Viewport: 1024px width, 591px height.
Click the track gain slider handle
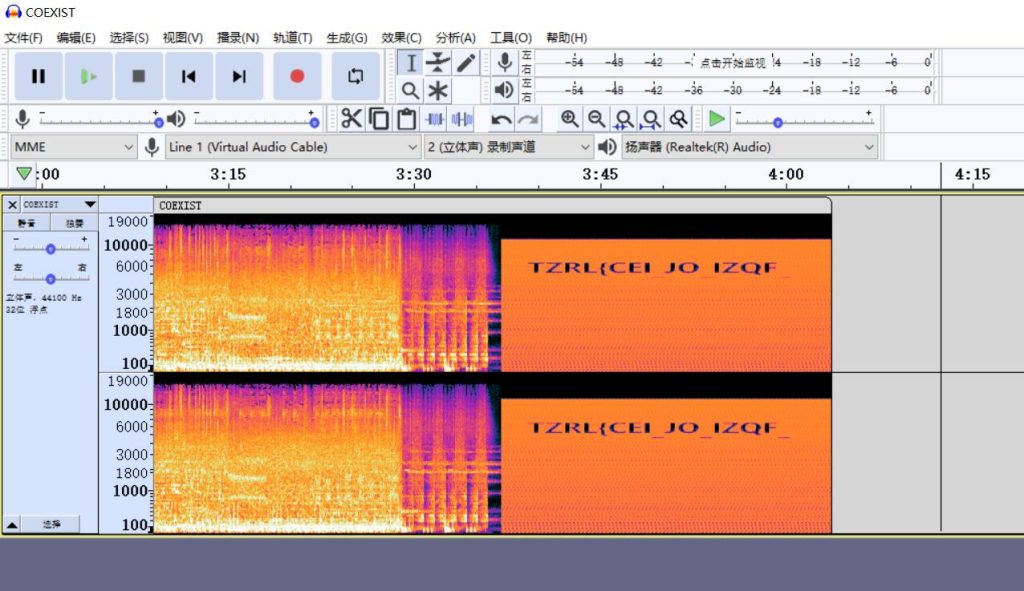[50, 248]
